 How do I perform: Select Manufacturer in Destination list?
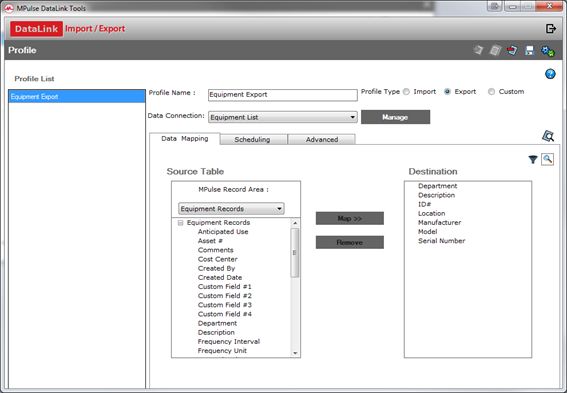coord(439,222)
